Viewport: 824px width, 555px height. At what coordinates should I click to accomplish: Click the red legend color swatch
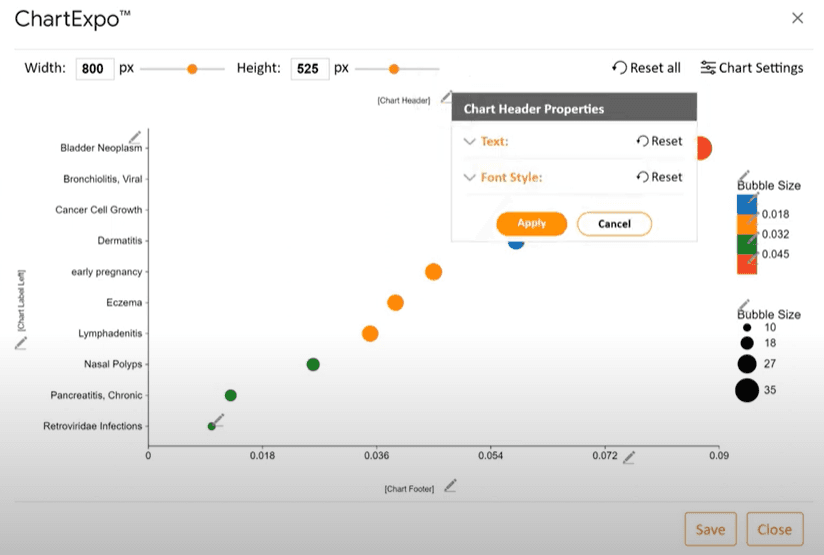pos(747,264)
